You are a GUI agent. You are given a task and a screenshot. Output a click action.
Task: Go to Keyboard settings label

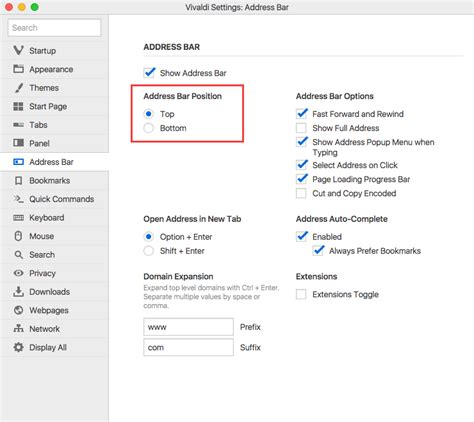click(x=47, y=218)
